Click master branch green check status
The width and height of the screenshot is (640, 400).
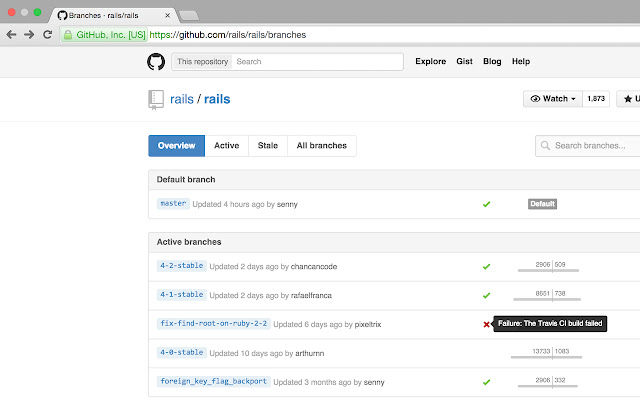click(486, 204)
